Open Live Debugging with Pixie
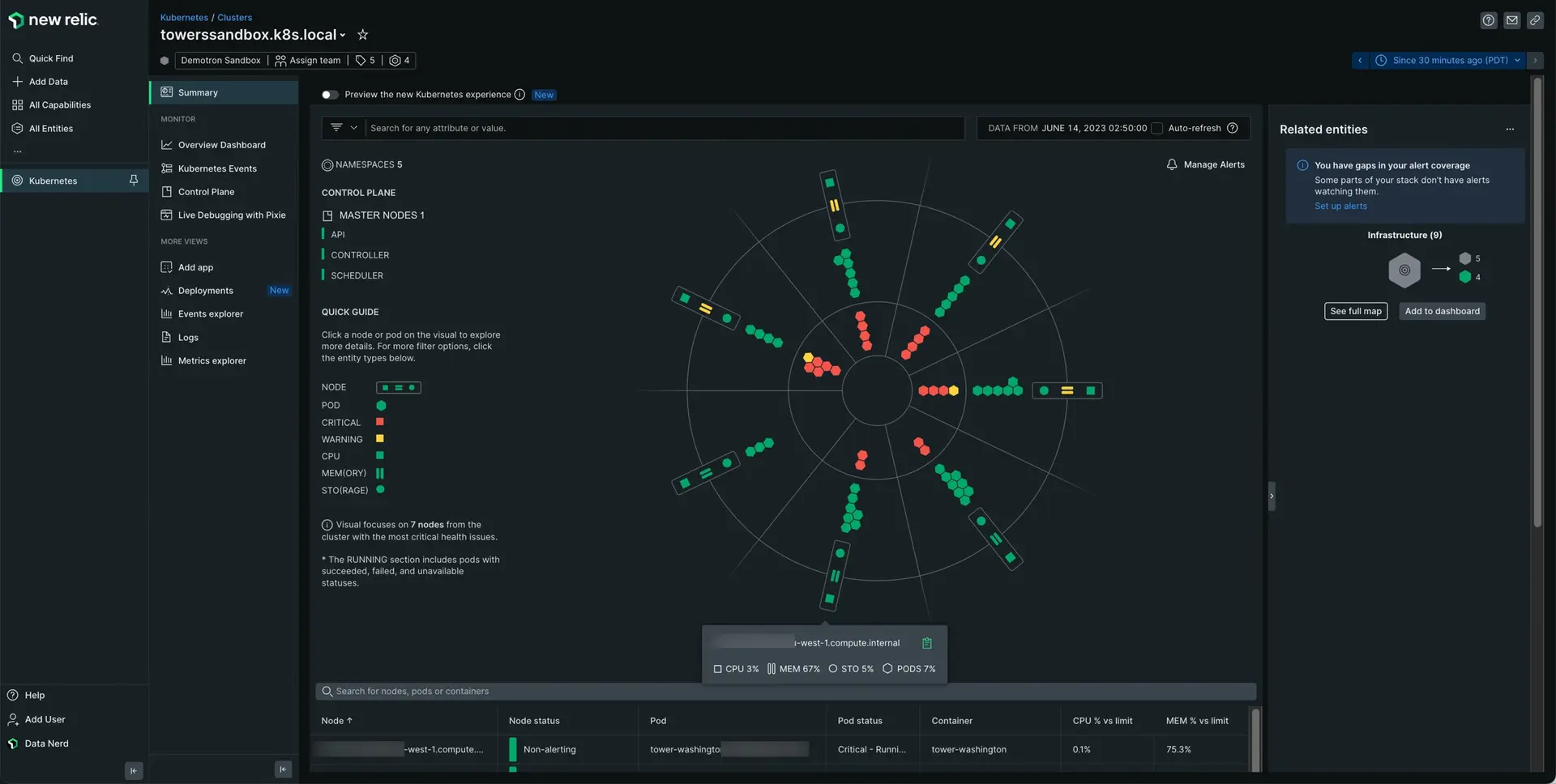The height and width of the screenshot is (784, 1556). (x=232, y=215)
